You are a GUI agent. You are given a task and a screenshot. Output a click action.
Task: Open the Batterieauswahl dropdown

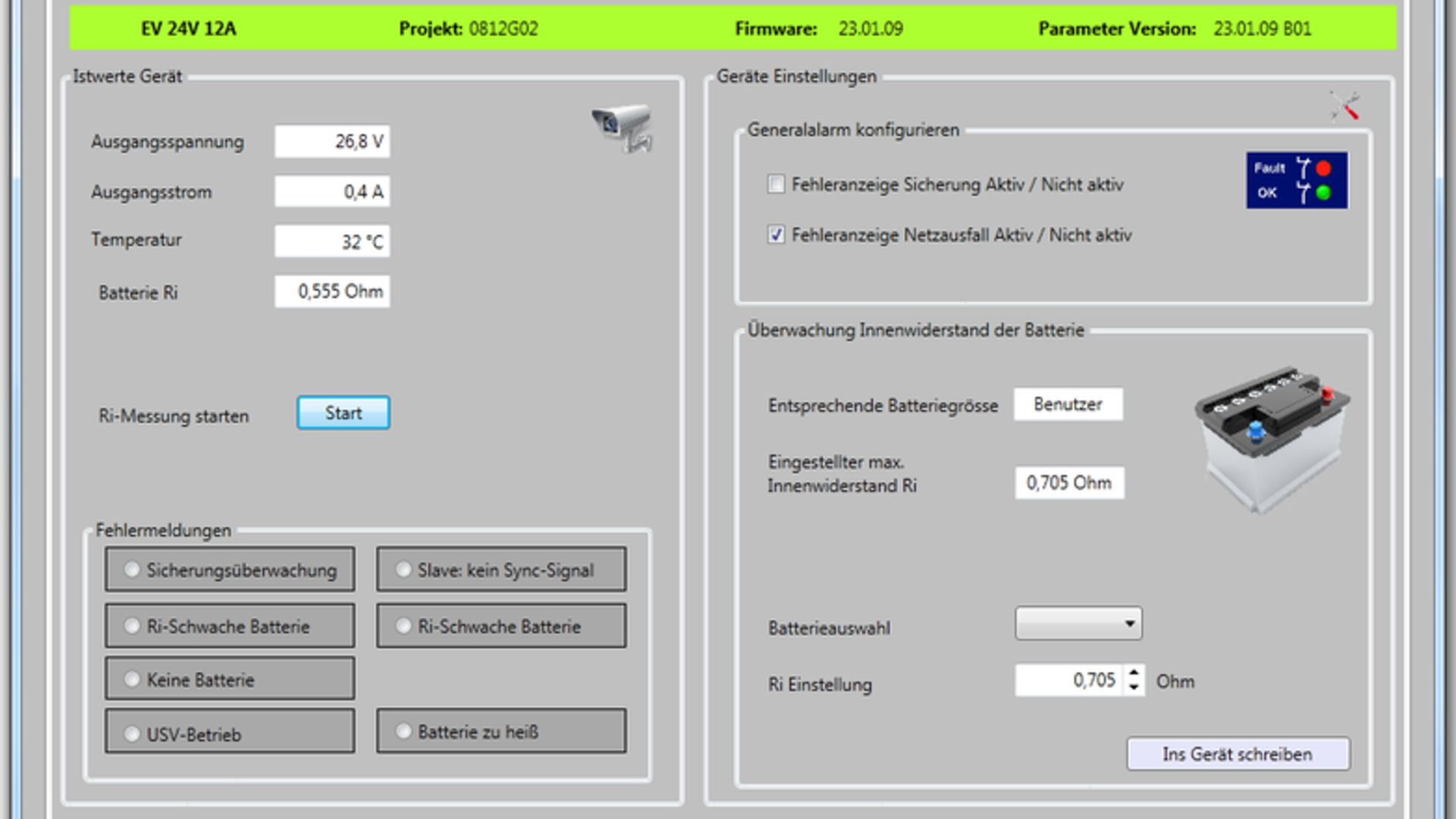[x=1078, y=623]
